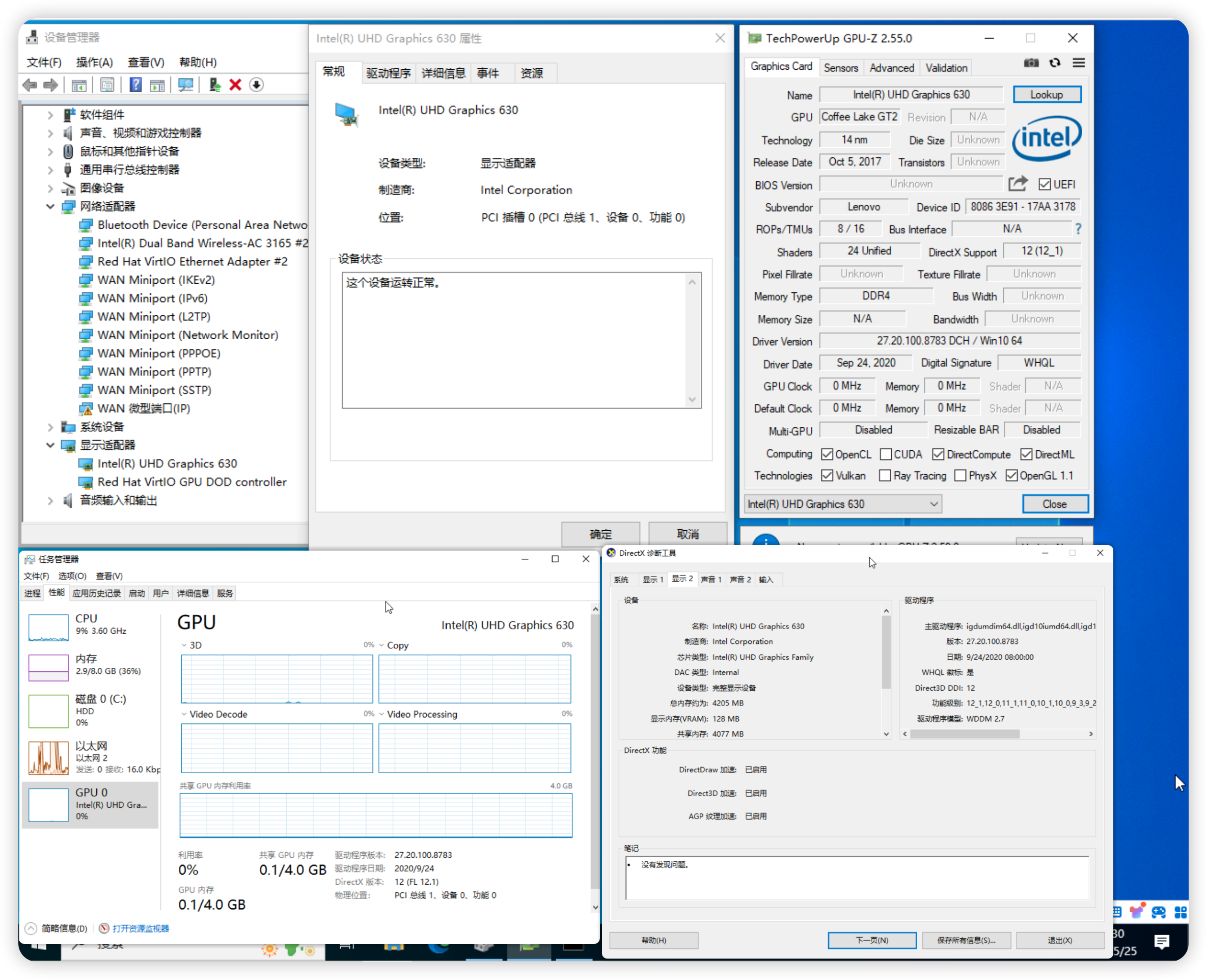Image resolution: width=1207 pixels, height=980 pixels.
Task: Open the 打开资源监视器 link
Action: [141, 929]
